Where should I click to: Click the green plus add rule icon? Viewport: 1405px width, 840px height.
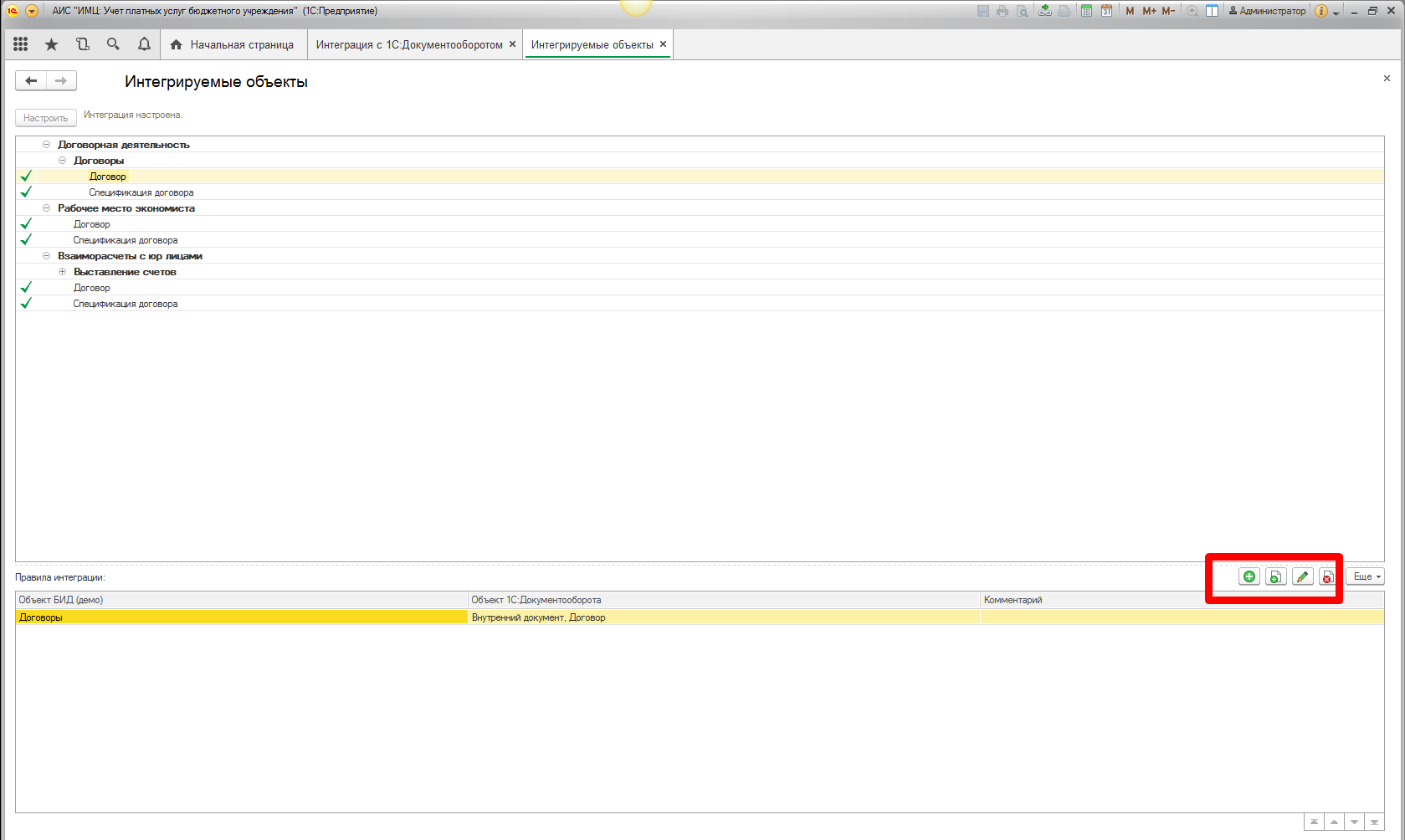pos(1249,576)
